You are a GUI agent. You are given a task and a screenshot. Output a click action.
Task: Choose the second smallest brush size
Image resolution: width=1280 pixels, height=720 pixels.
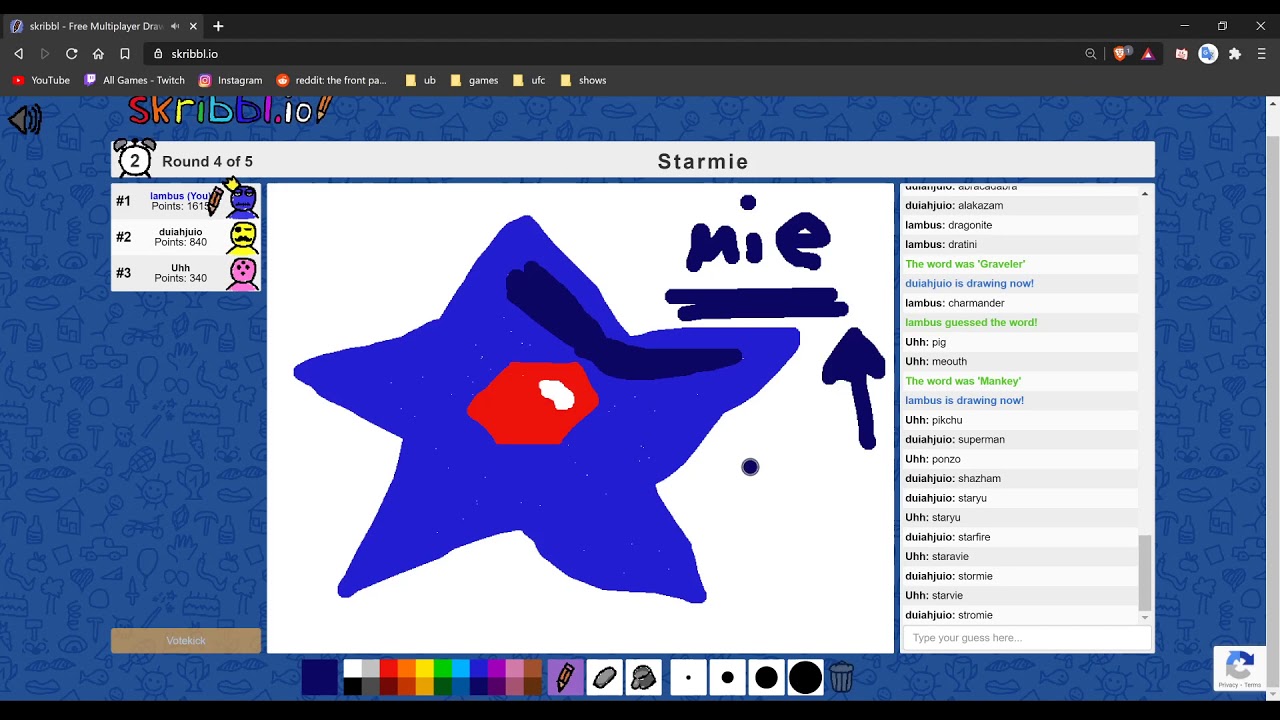coord(727,677)
